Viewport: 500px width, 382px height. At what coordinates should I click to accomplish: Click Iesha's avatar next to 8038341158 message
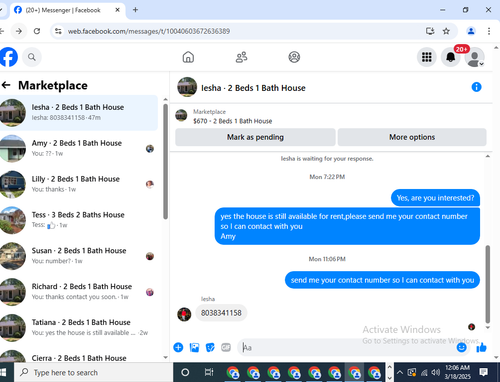184,314
